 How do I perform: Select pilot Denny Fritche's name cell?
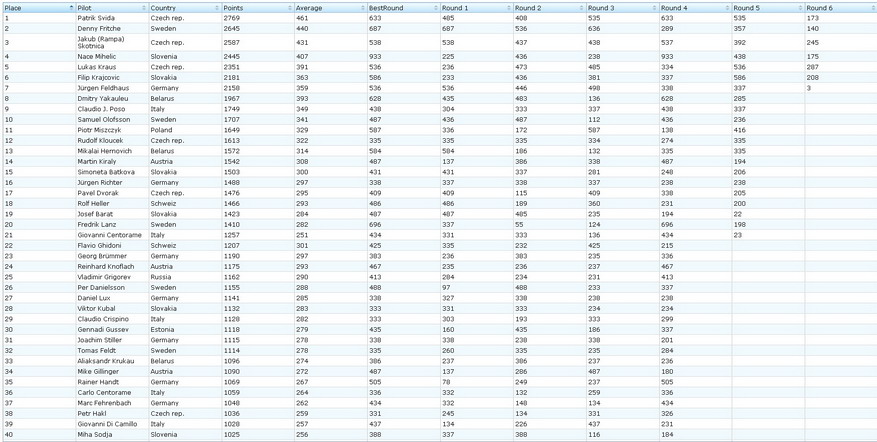pos(98,29)
